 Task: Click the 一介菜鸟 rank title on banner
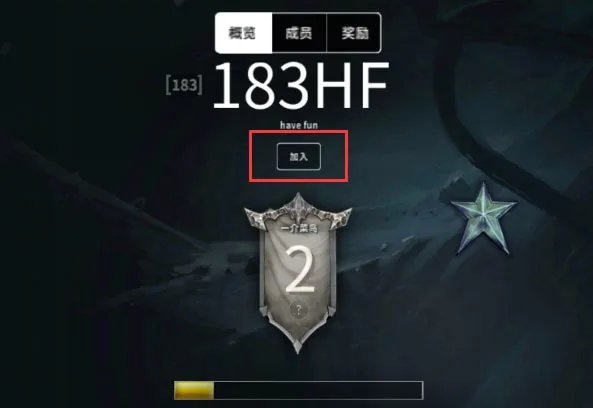[300, 228]
